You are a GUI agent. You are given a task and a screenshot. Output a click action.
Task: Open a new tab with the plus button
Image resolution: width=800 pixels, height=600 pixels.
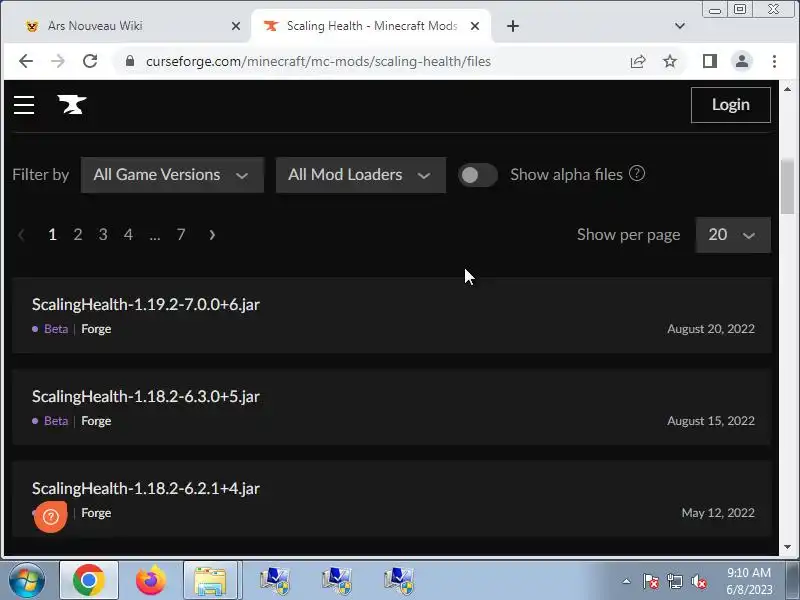point(513,26)
